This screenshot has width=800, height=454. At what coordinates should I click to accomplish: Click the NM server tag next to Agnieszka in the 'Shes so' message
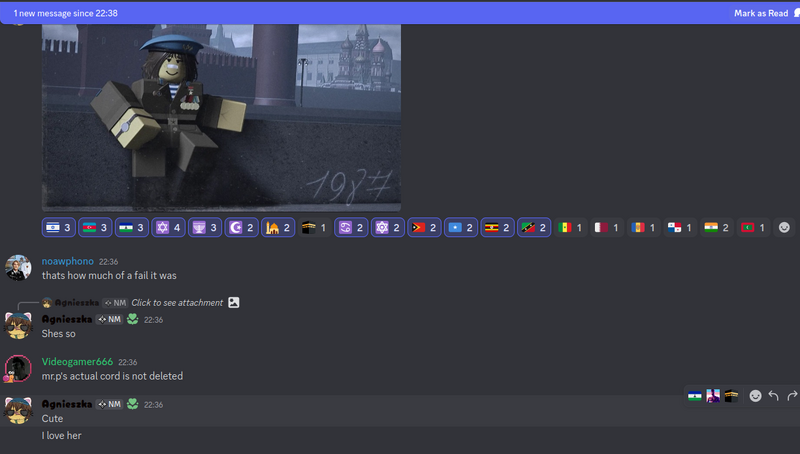tap(110, 319)
